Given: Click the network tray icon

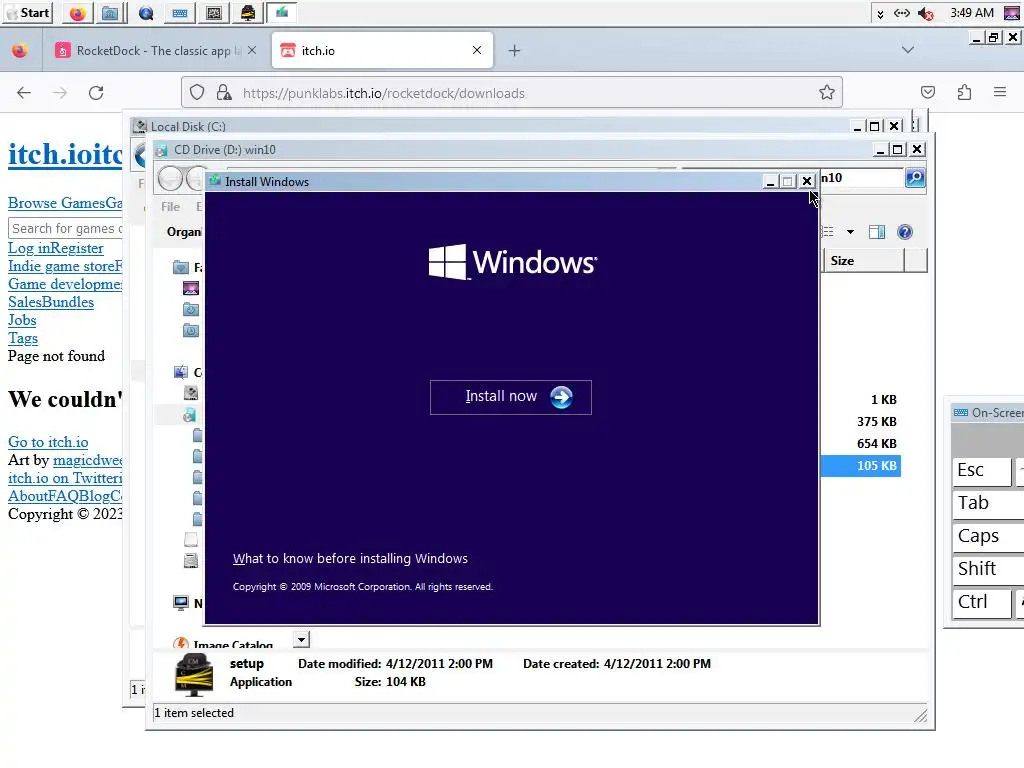Looking at the screenshot, I should (x=902, y=14).
